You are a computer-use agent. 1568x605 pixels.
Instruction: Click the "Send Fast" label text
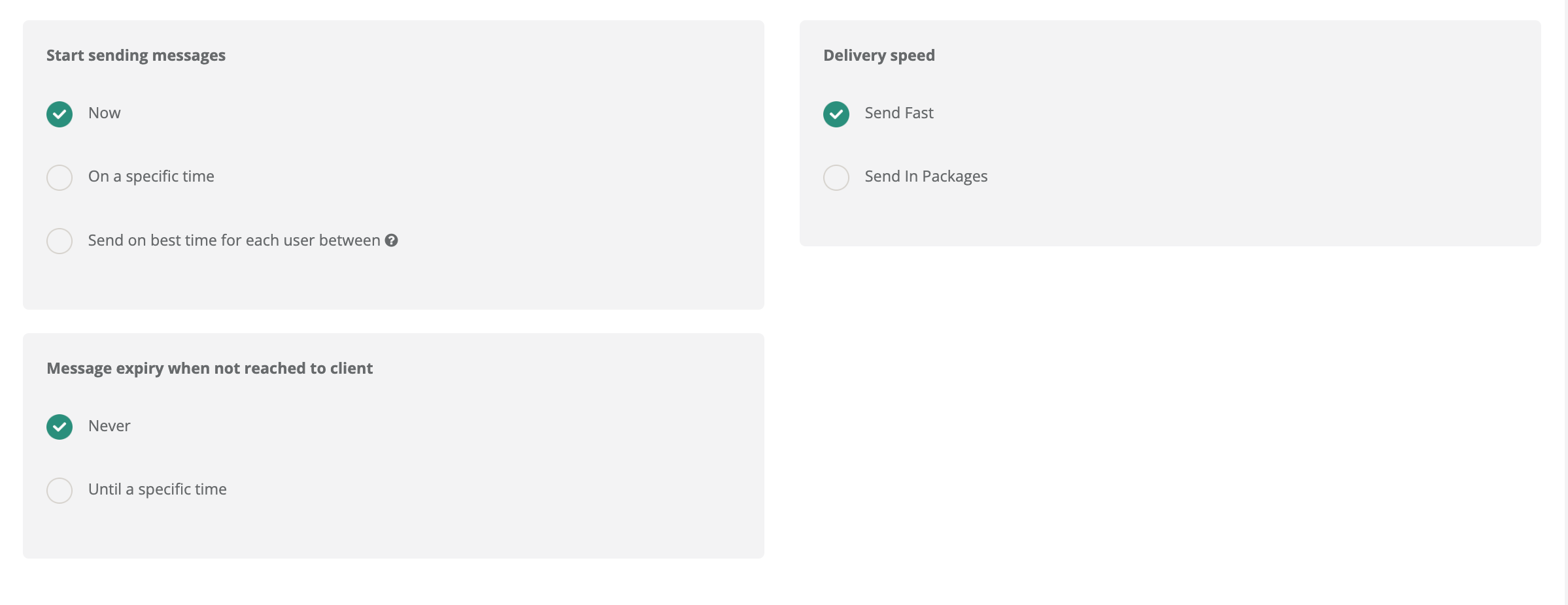point(898,113)
